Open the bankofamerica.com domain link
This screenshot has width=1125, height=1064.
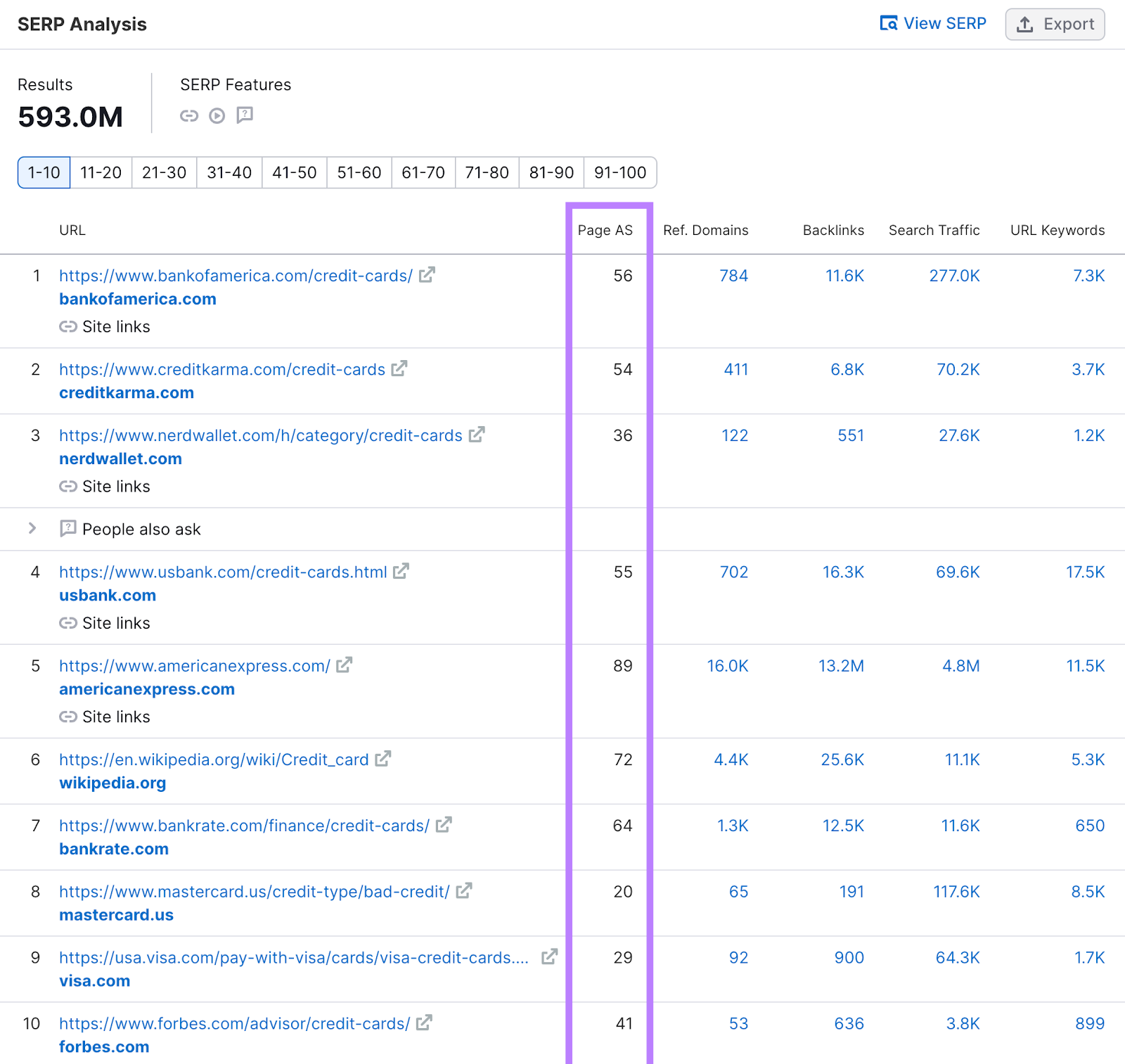138,299
